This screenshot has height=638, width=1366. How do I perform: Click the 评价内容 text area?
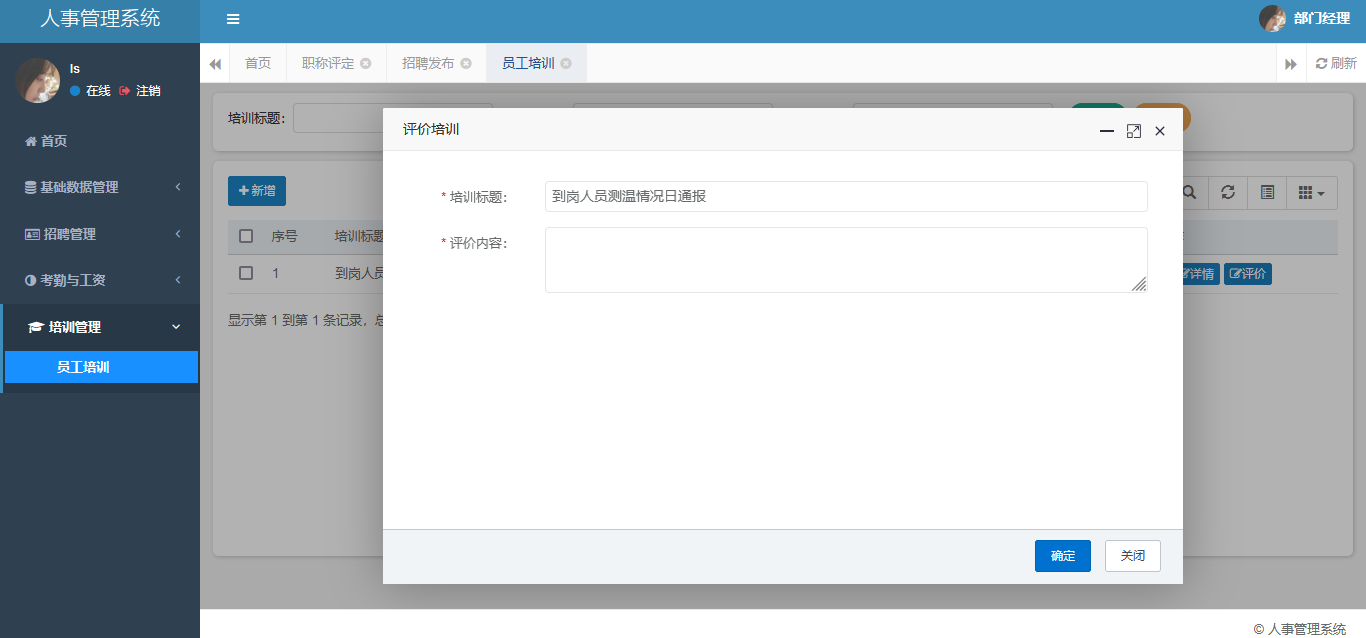845,260
